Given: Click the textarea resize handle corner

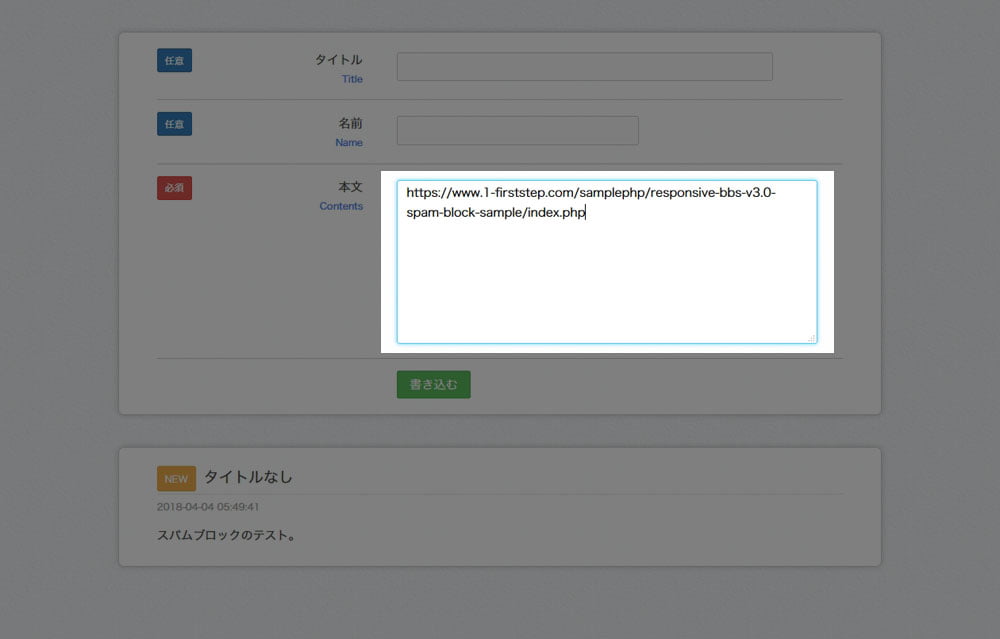Looking at the screenshot, I should coord(811,338).
